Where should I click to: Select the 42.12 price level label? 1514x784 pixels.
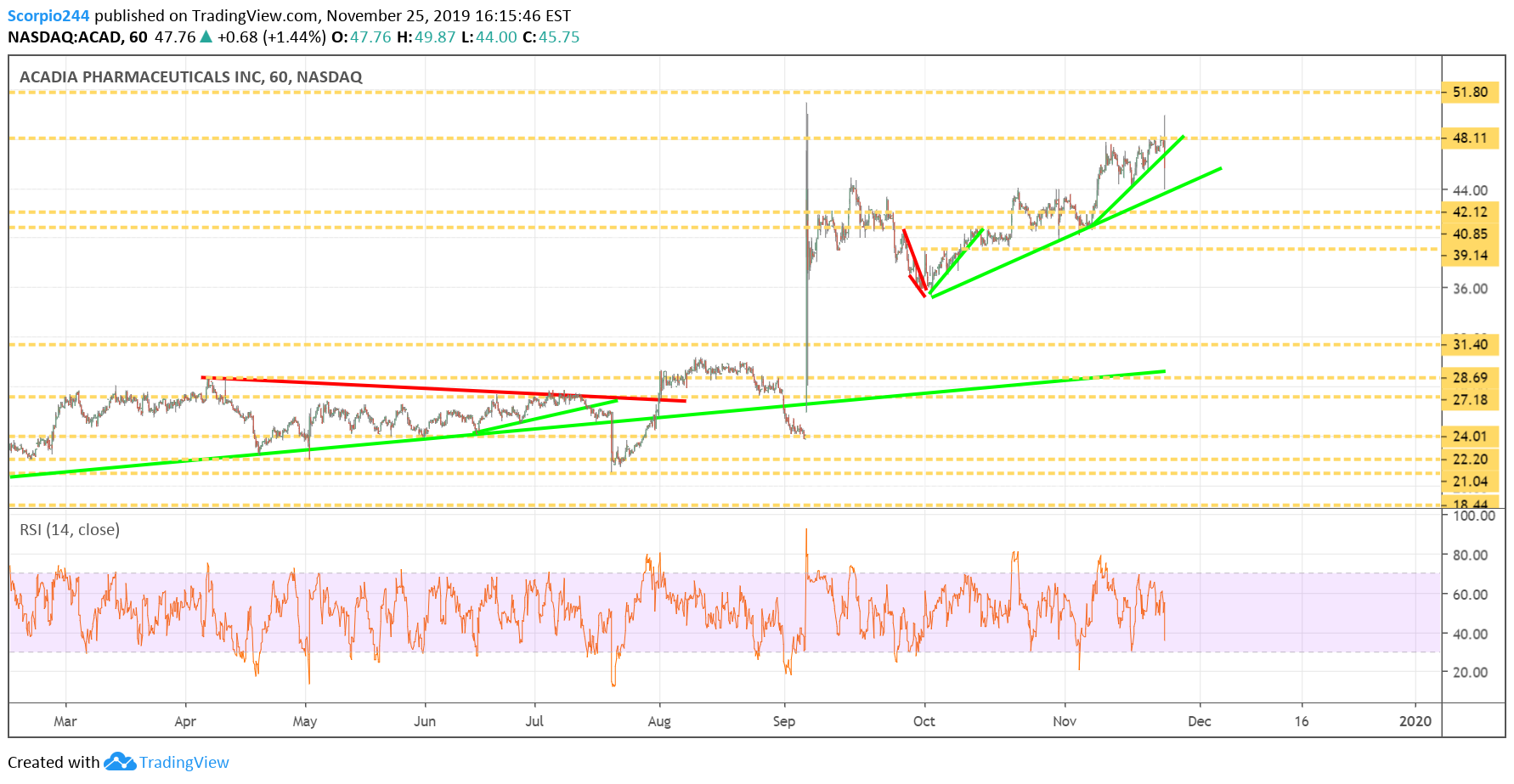point(1470,212)
